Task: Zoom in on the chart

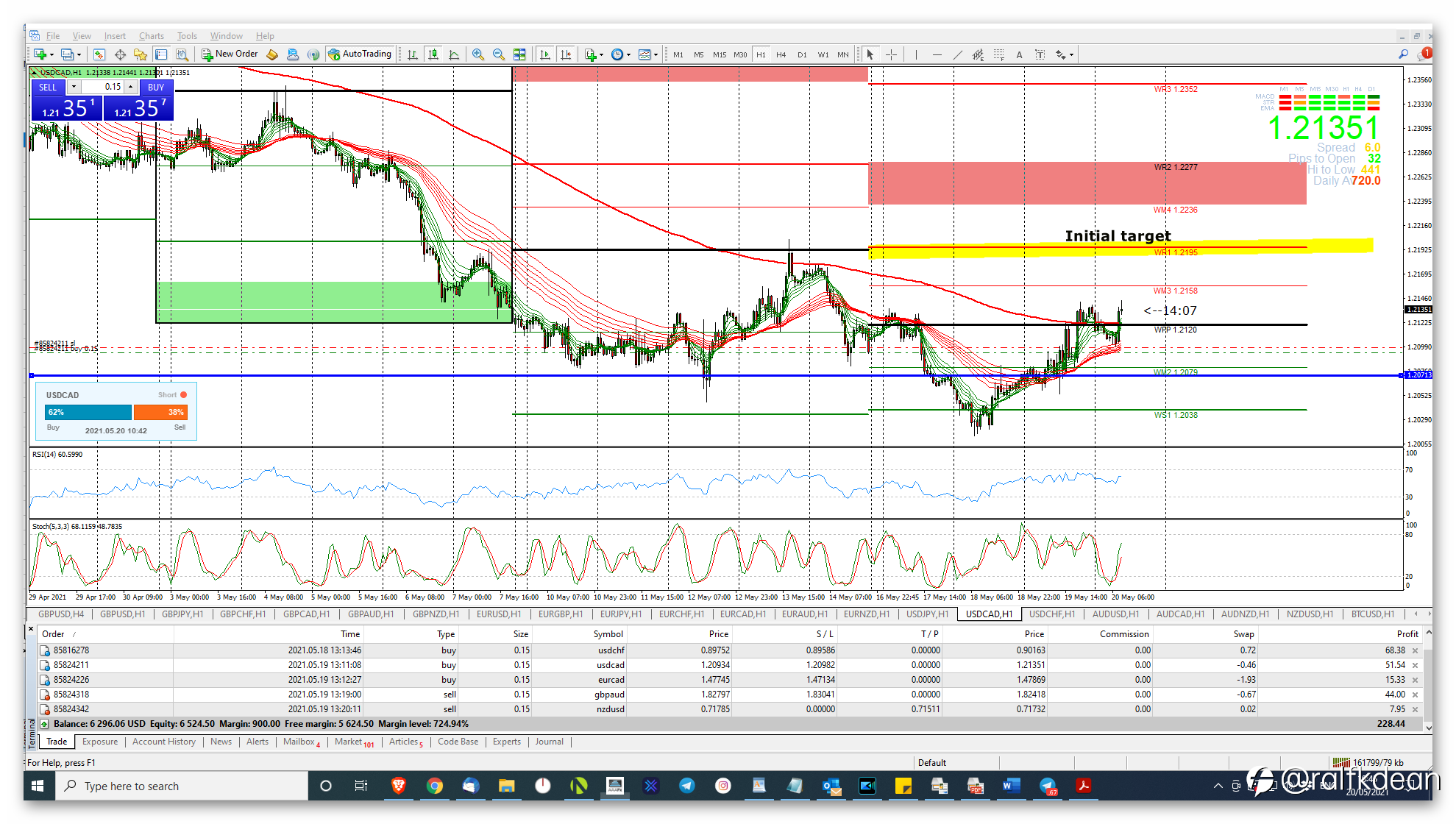Action: [x=478, y=54]
